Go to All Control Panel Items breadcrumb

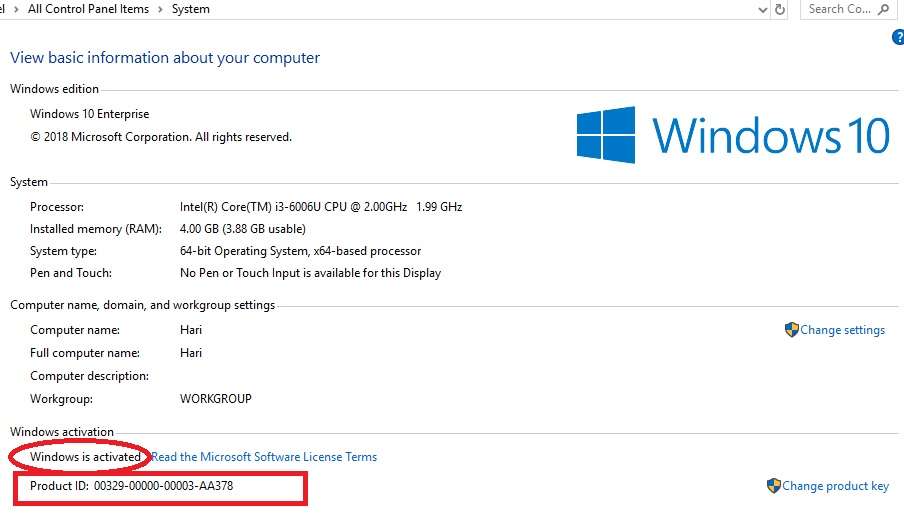88,9
